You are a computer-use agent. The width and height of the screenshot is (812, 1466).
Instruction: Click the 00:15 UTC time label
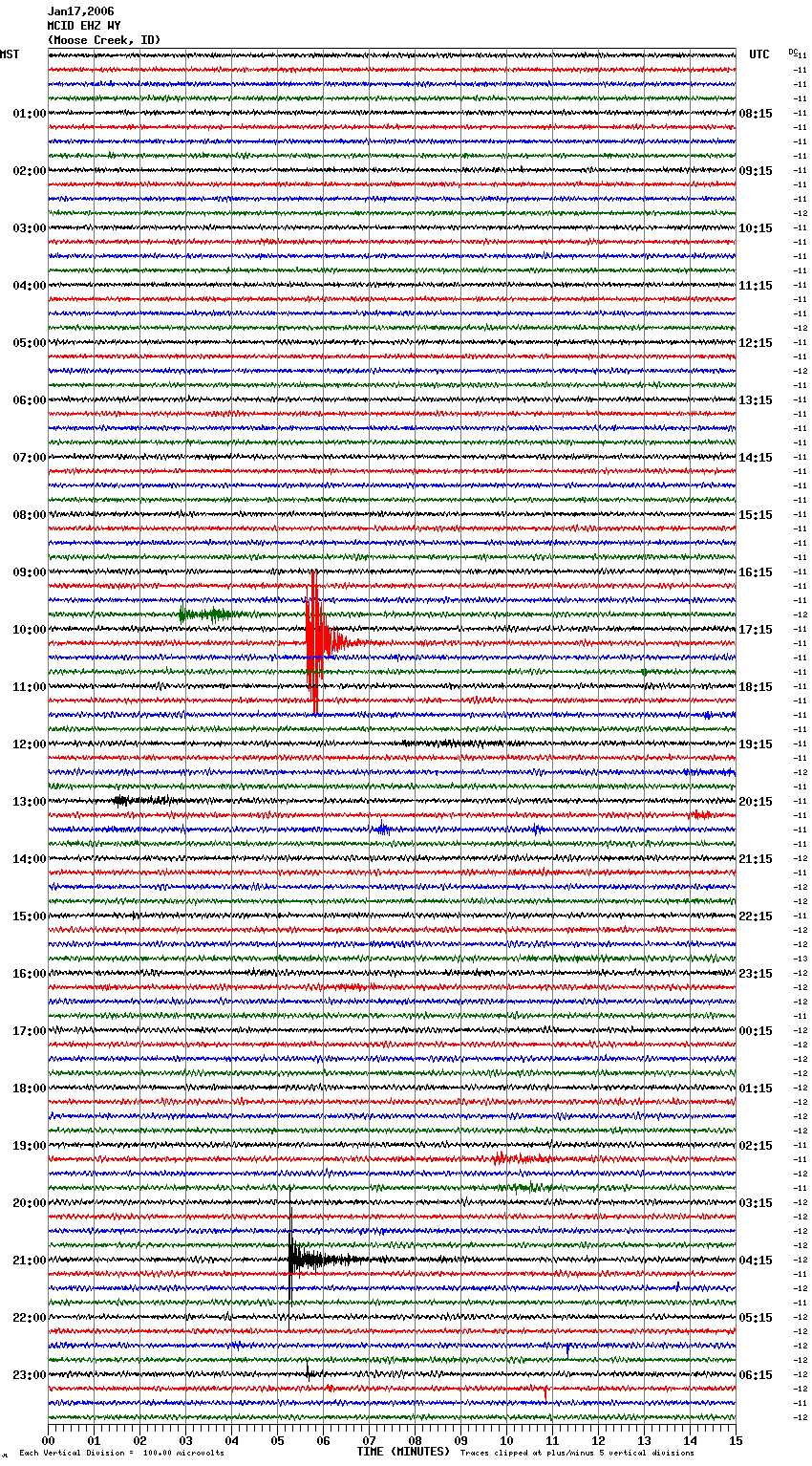click(x=756, y=1031)
